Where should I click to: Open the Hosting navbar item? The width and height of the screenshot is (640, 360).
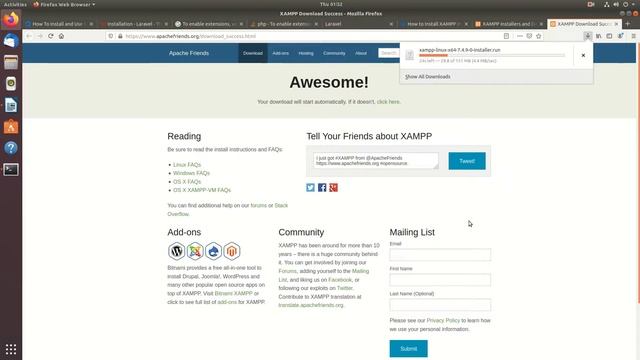click(306, 53)
